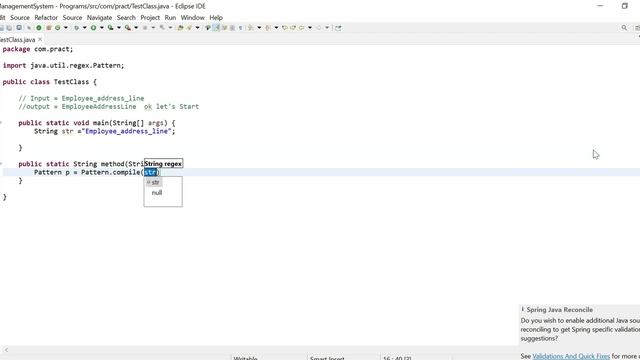
Task: Open the Next Annotation dropdown arrow
Action: click(259, 28)
